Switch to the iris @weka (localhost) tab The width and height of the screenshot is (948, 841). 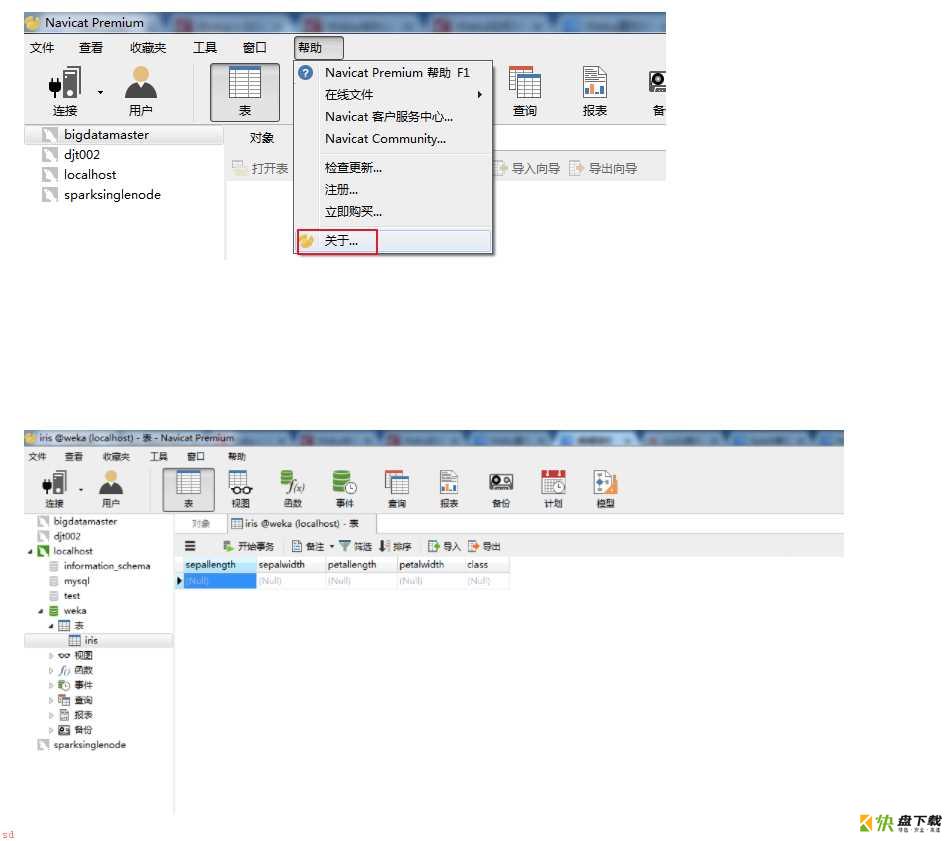point(302,524)
